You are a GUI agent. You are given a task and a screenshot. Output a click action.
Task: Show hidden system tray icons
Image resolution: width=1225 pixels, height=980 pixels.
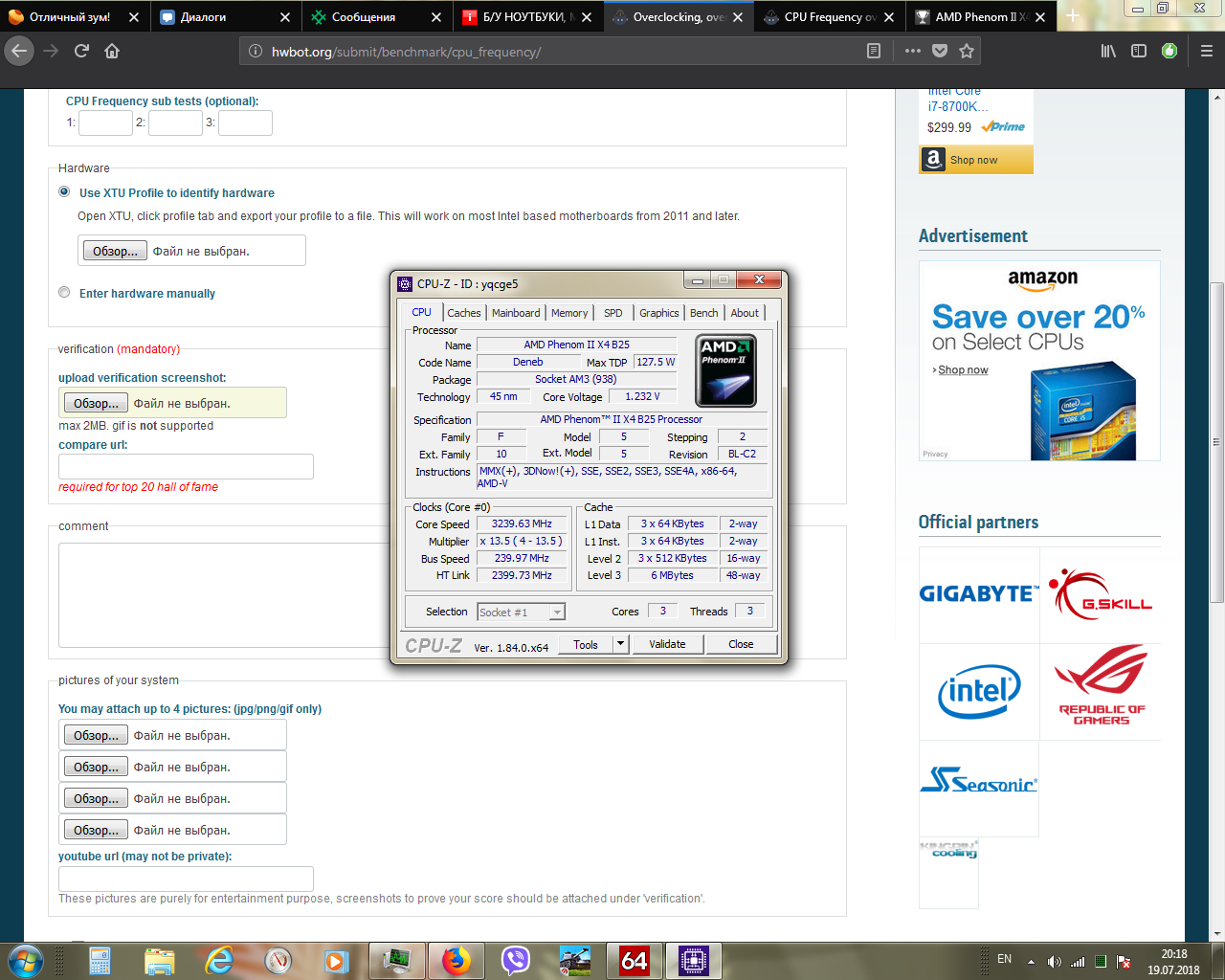click(1031, 961)
